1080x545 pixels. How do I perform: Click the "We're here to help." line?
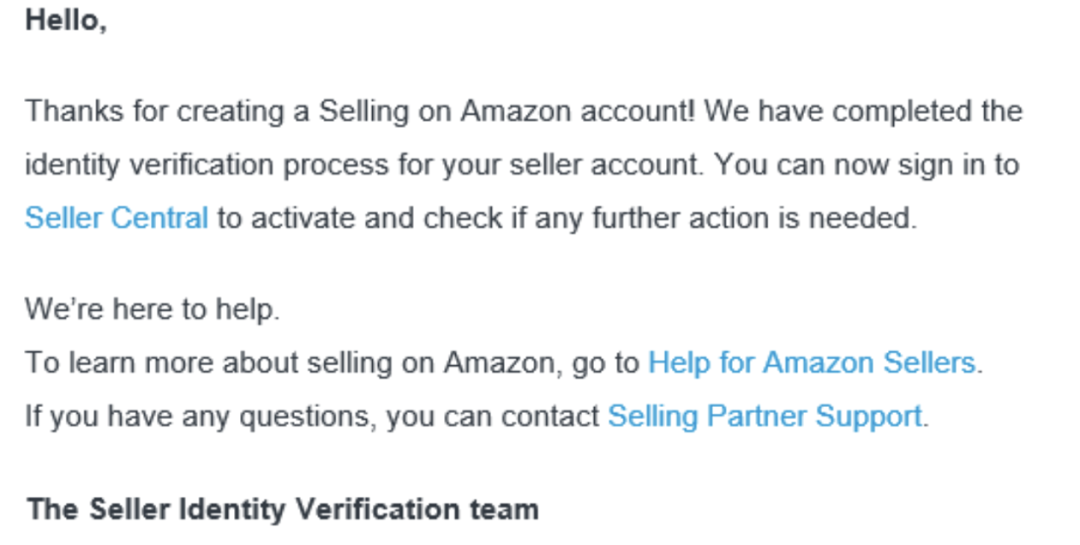tap(152, 309)
